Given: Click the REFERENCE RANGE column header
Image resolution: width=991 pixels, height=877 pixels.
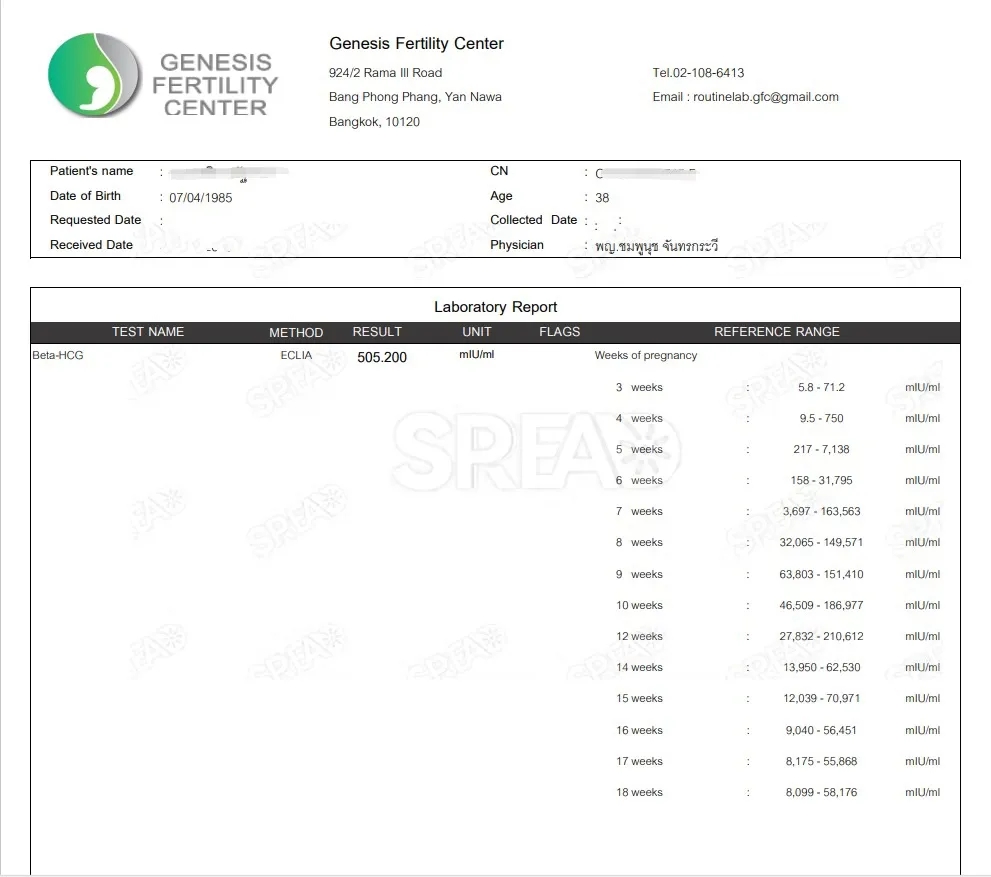Looking at the screenshot, I should pos(776,332).
